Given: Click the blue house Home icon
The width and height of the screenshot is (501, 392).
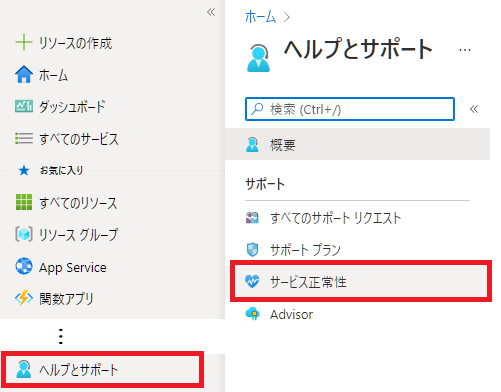Looking at the screenshot, I should click(24, 74).
